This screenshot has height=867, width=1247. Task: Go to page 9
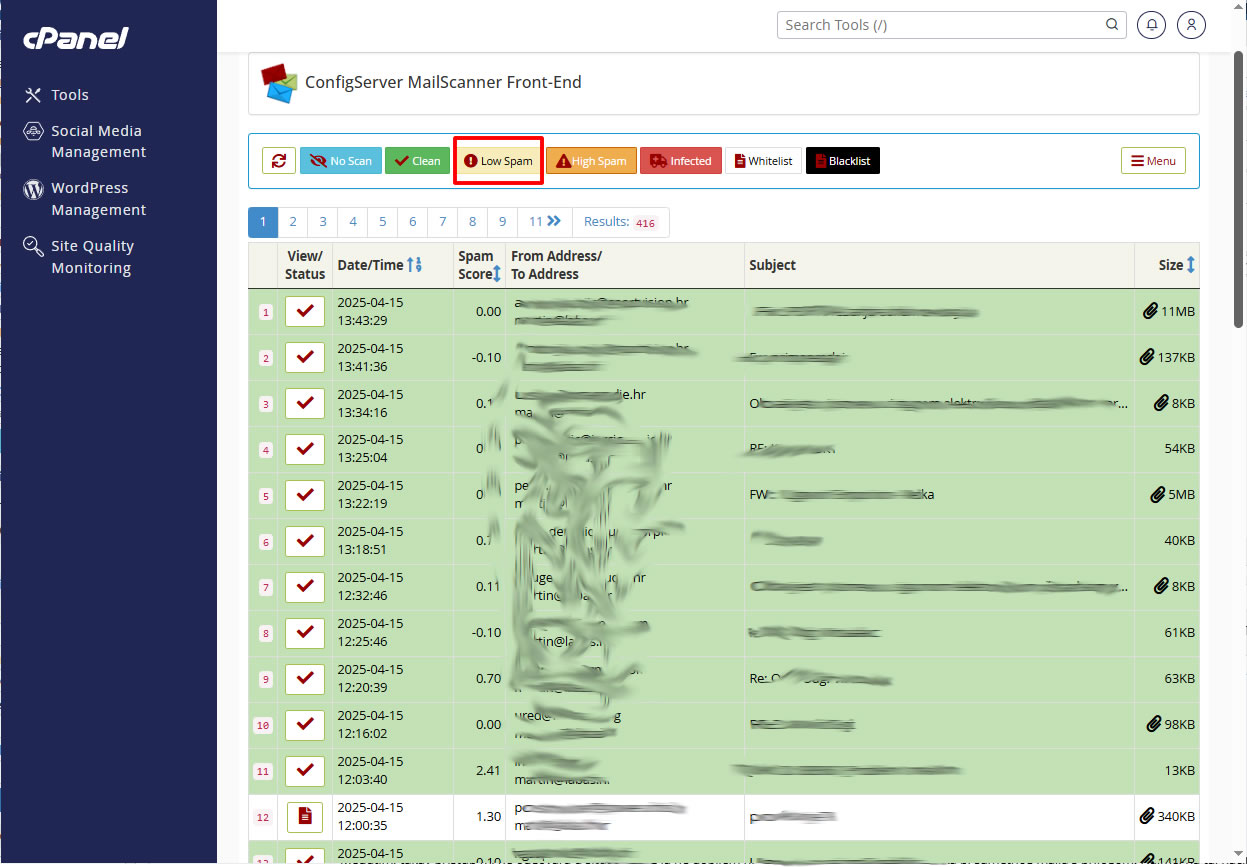tap(503, 222)
